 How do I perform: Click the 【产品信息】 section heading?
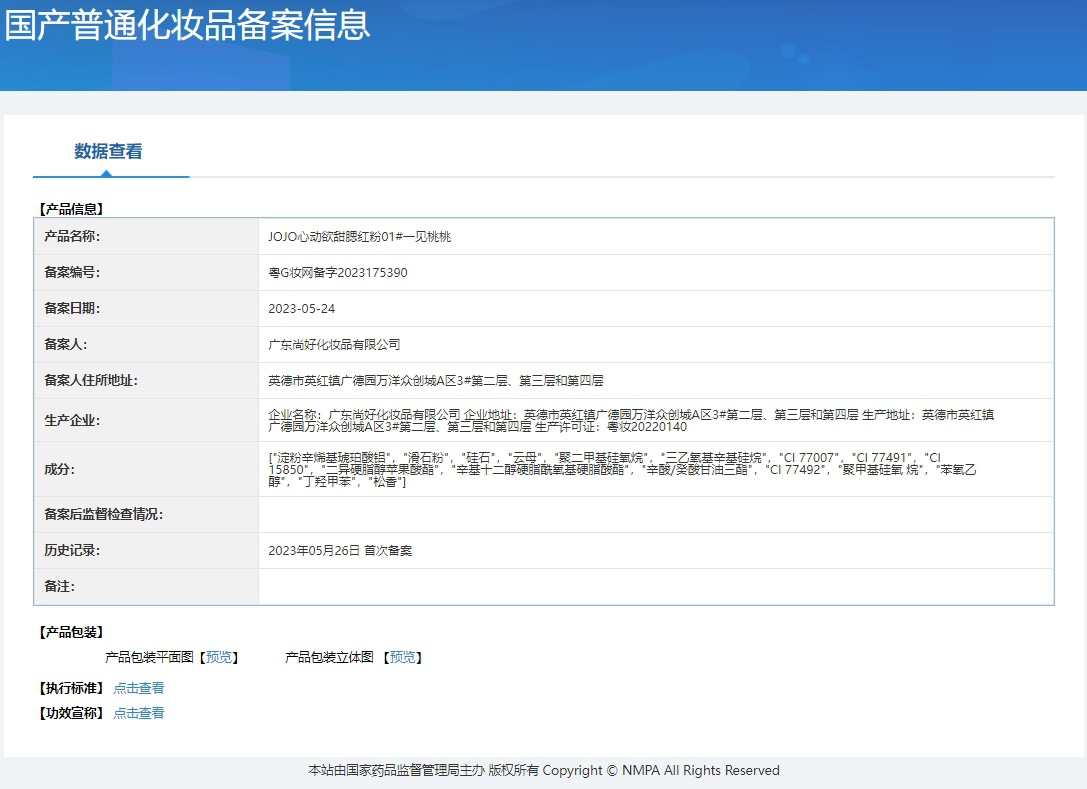(x=71, y=209)
